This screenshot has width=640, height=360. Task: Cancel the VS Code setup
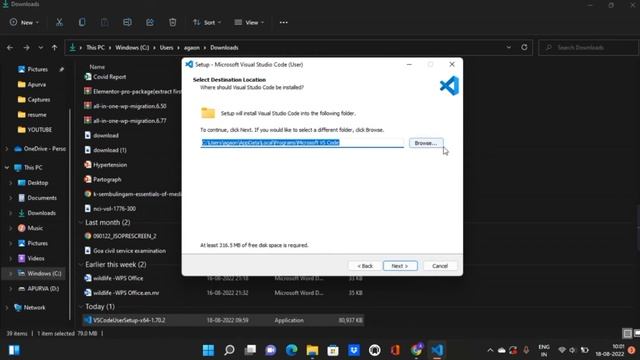[x=440, y=266]
